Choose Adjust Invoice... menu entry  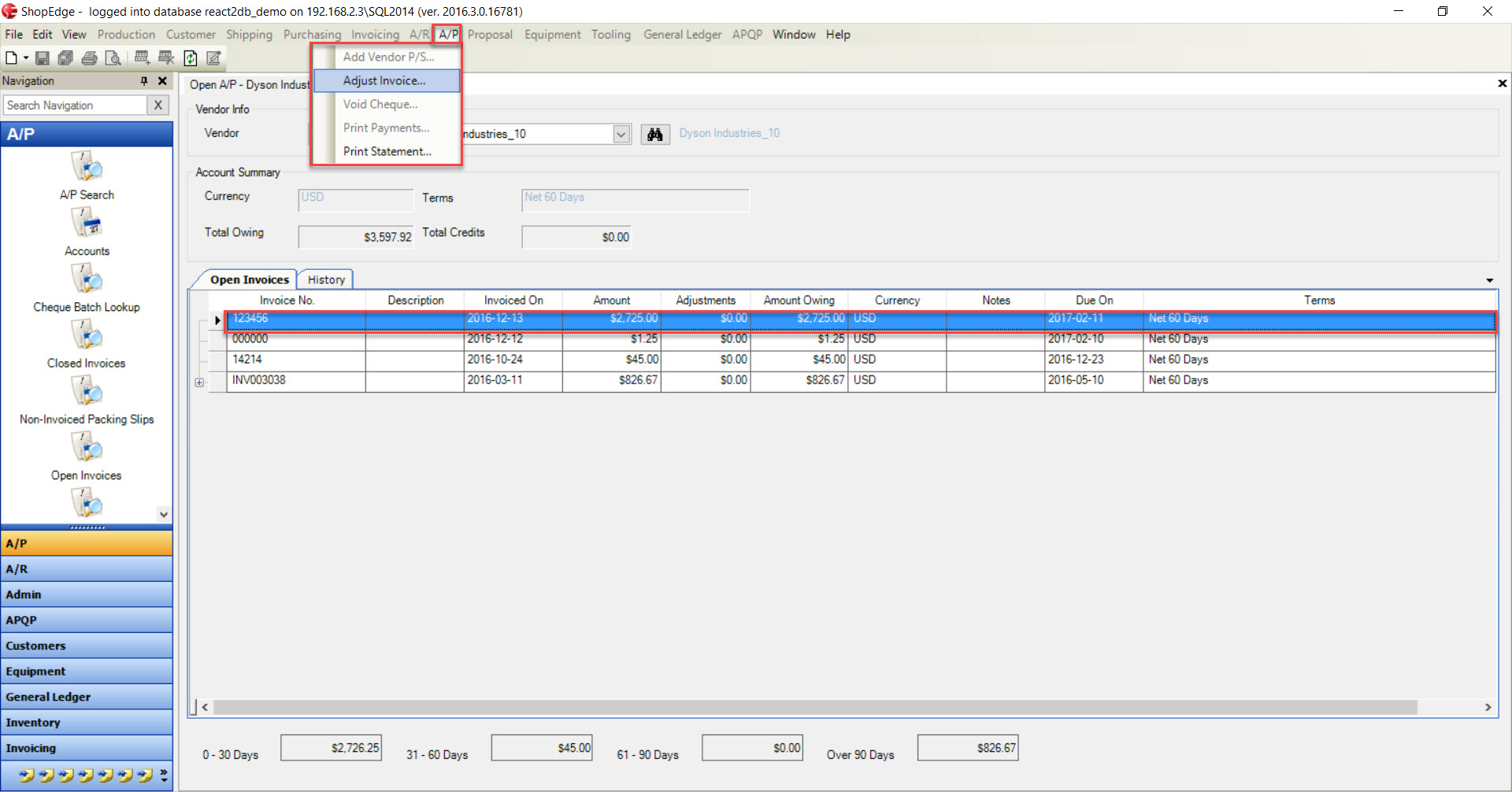click(387, 80)
